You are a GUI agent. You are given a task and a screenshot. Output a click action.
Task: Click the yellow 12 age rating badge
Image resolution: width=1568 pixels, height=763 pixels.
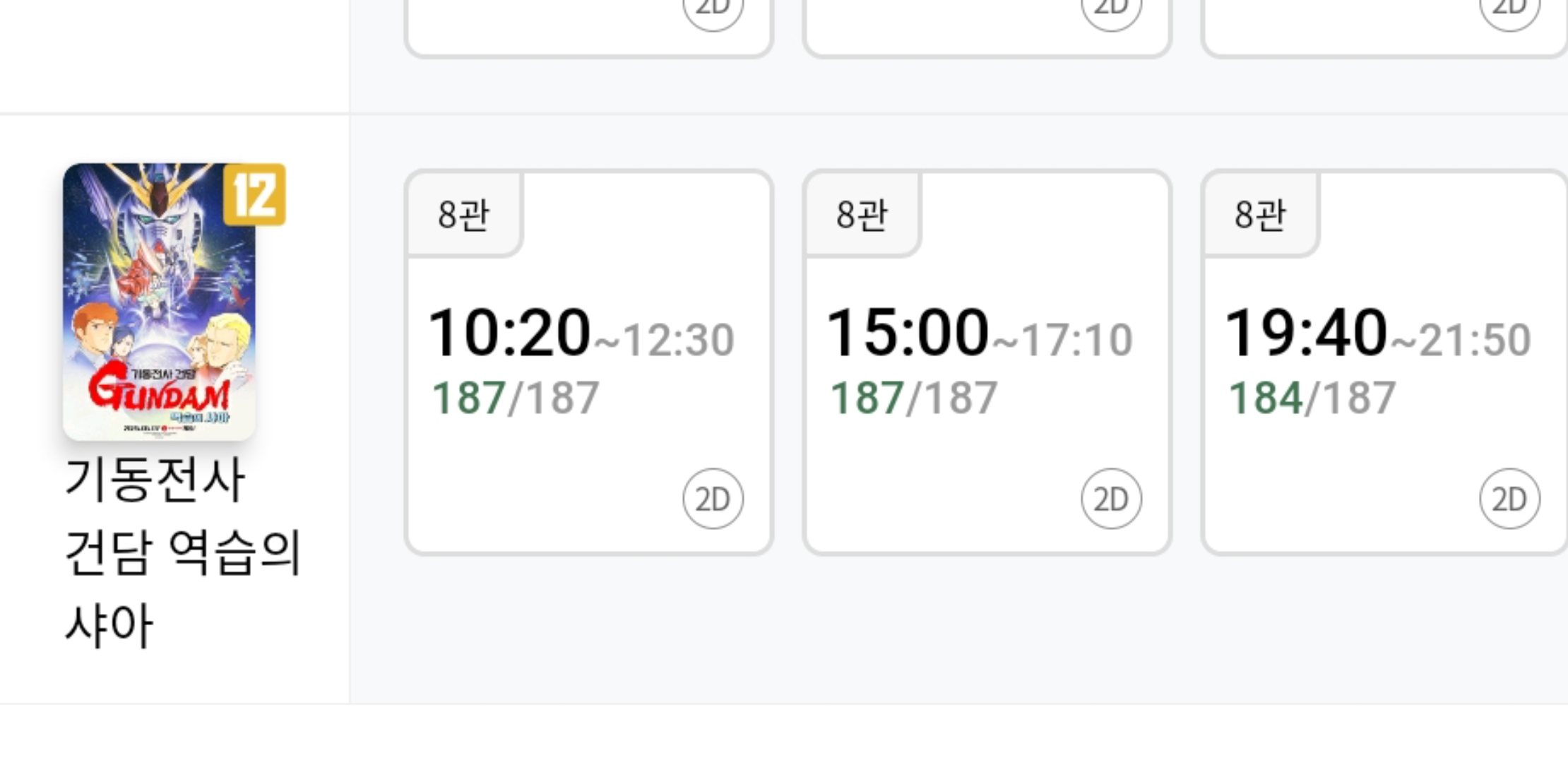(254, 195)
